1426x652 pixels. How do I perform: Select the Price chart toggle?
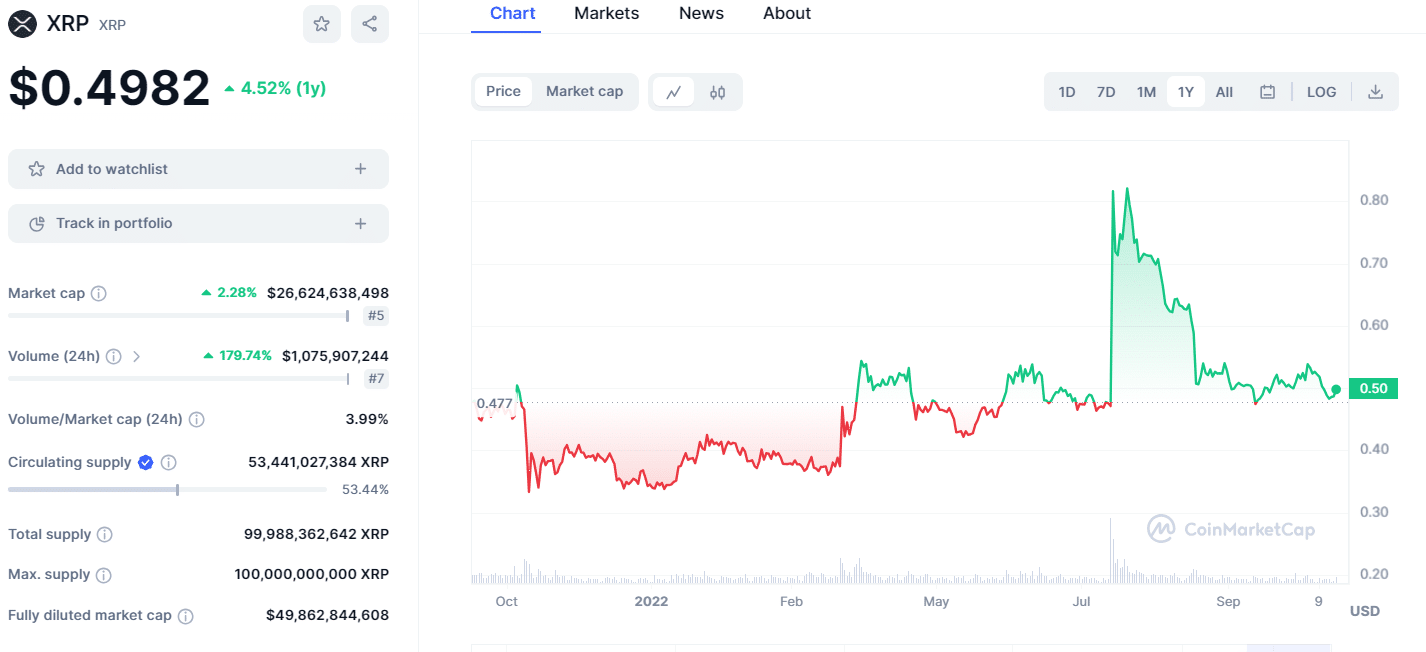point(503,92)
